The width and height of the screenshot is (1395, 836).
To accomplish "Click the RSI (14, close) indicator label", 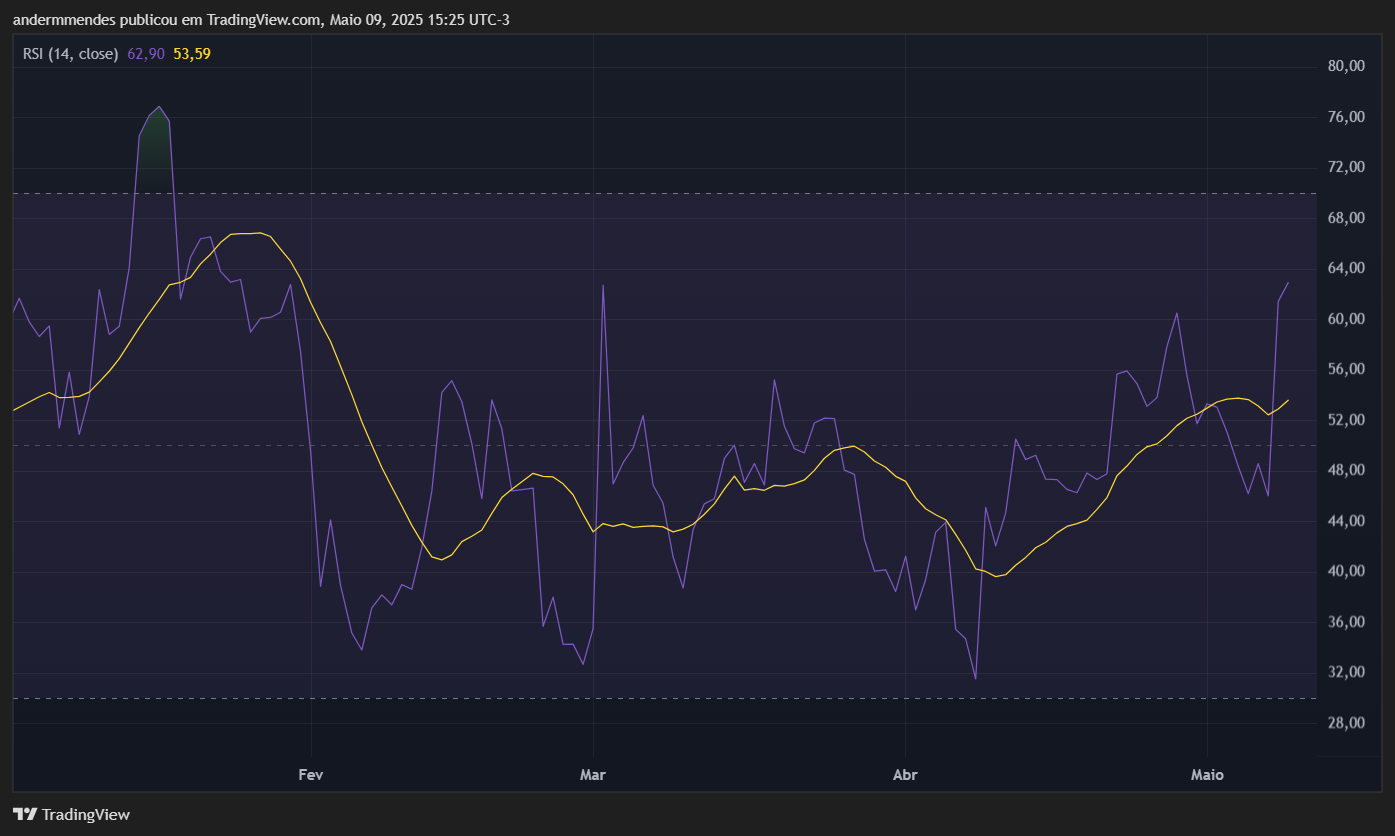I will pyautogui.click(x=70, y=54).
